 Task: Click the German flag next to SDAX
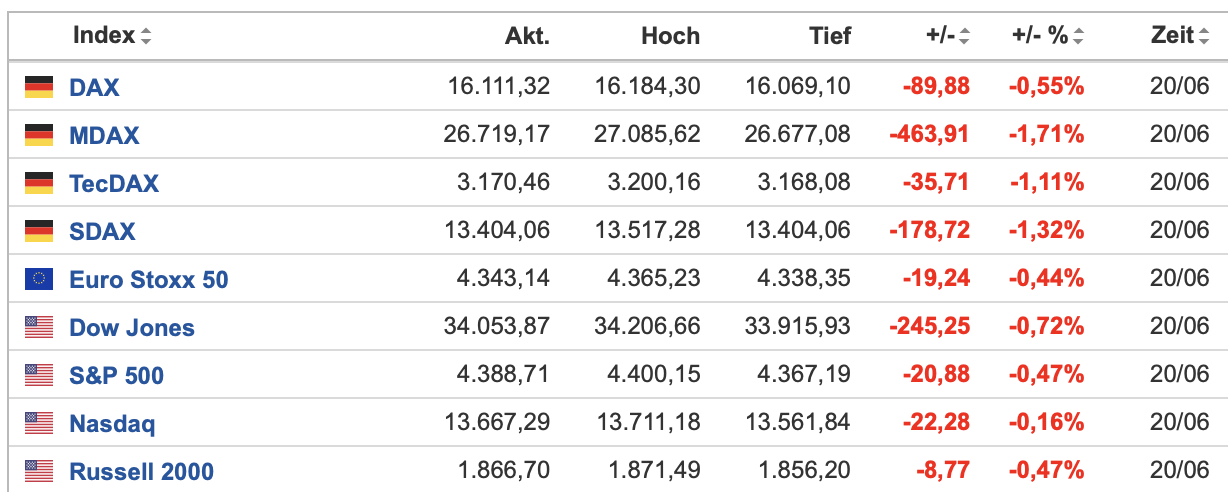[x=38, y=231]
